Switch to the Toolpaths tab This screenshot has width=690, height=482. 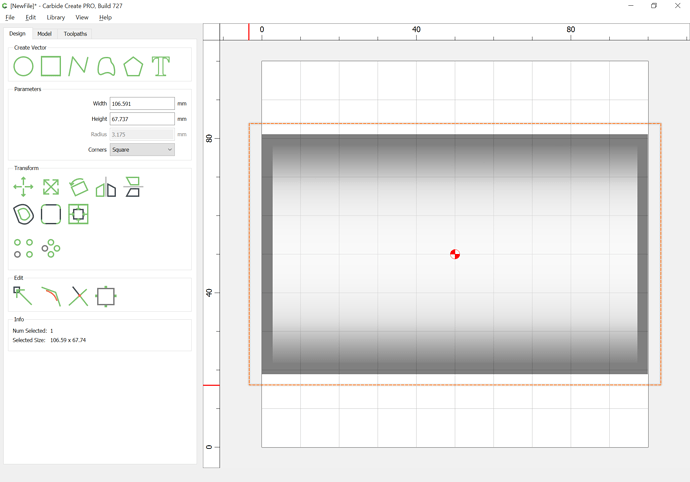75,33
